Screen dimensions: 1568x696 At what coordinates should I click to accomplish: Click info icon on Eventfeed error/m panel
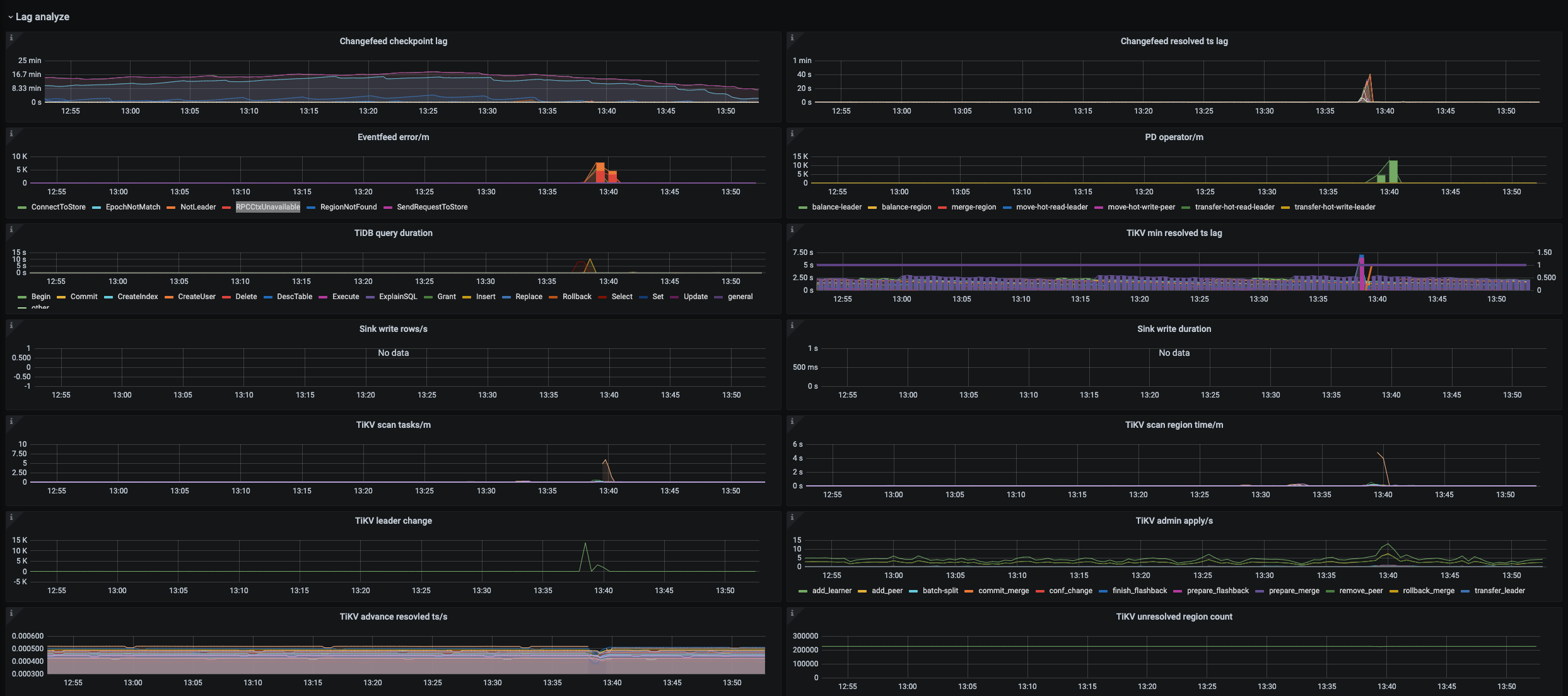tap(11, 134)
